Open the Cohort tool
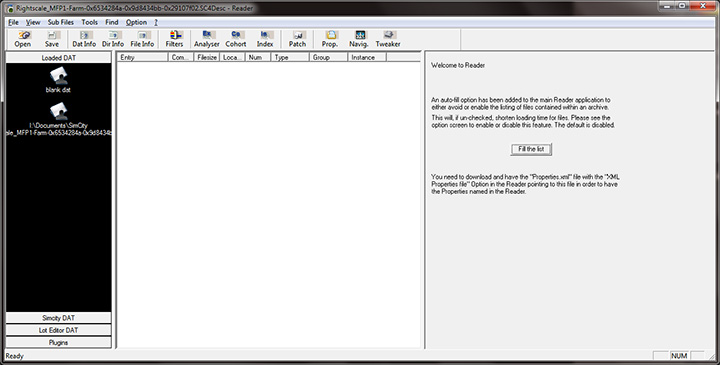Image resolution: width=720 pixels, height=365 pixels. click(236, 39)
